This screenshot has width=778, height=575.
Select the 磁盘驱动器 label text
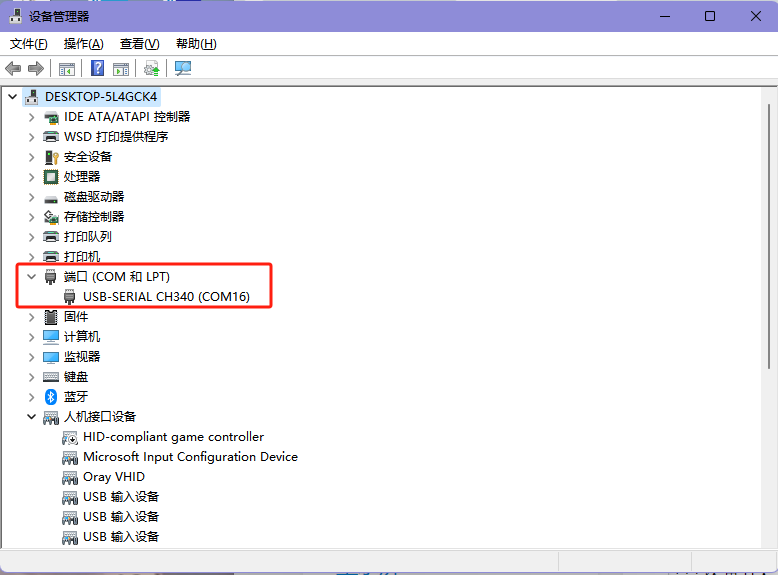pos(94,196)
